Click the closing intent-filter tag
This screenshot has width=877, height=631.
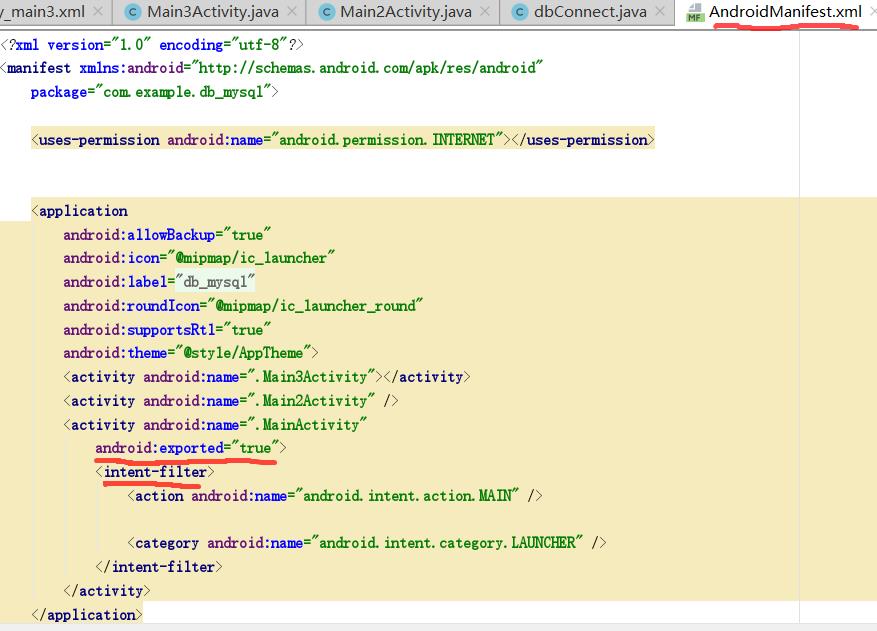[x=159, y=567]
